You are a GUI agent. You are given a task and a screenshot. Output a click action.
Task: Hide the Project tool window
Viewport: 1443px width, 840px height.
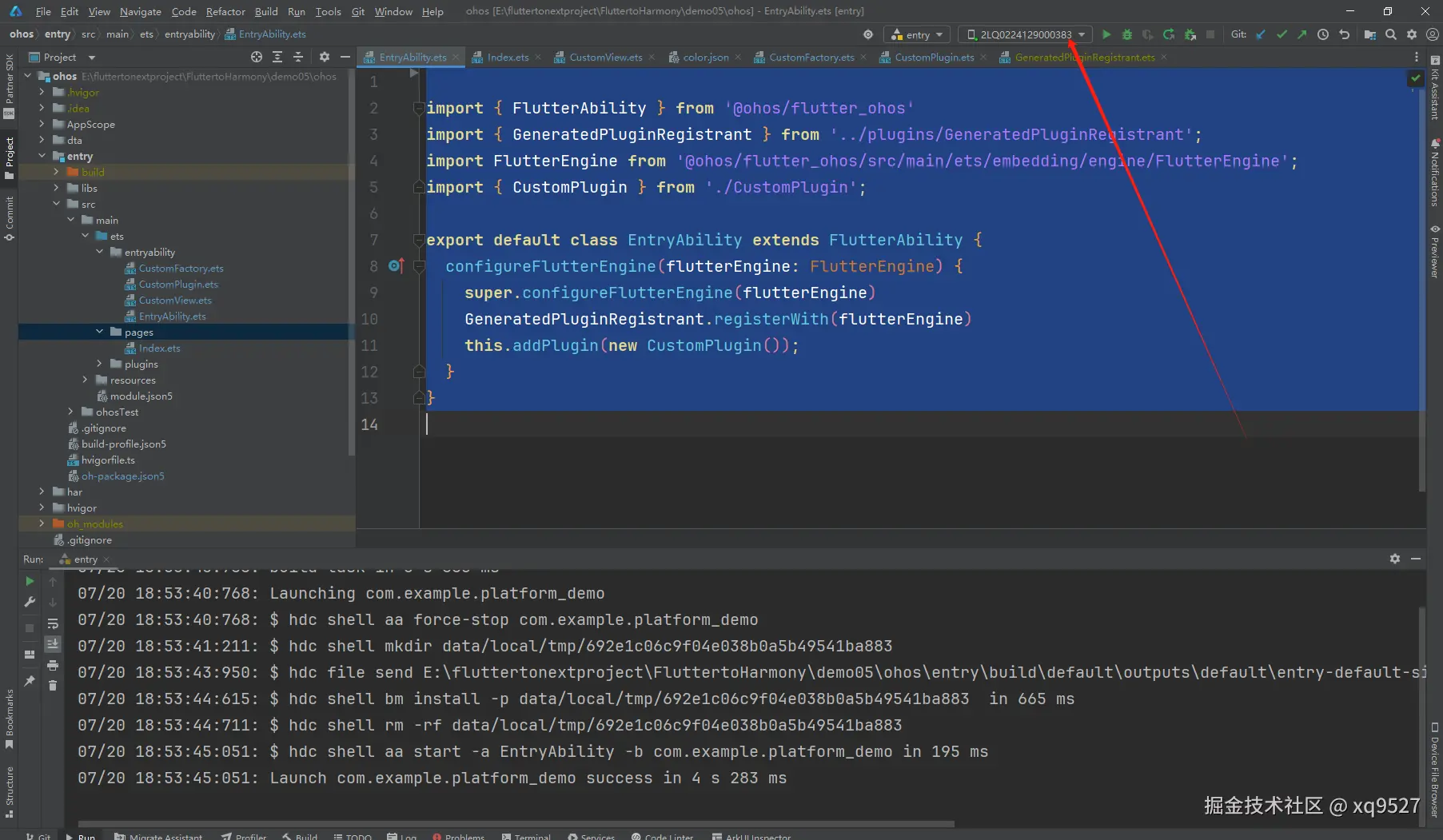[x=345, y=57]
